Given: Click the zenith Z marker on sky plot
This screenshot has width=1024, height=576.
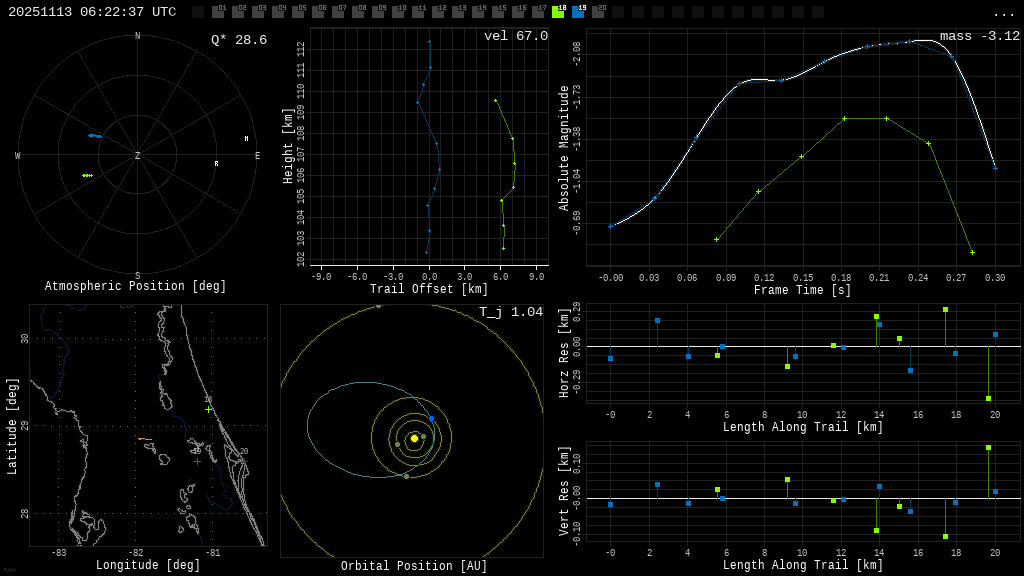Looking at the screenshot, I should 137,155.
